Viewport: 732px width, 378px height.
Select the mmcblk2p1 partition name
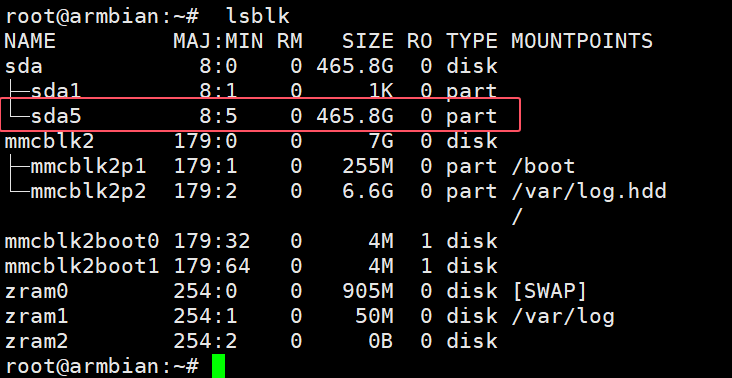click(x=88, y=167)
